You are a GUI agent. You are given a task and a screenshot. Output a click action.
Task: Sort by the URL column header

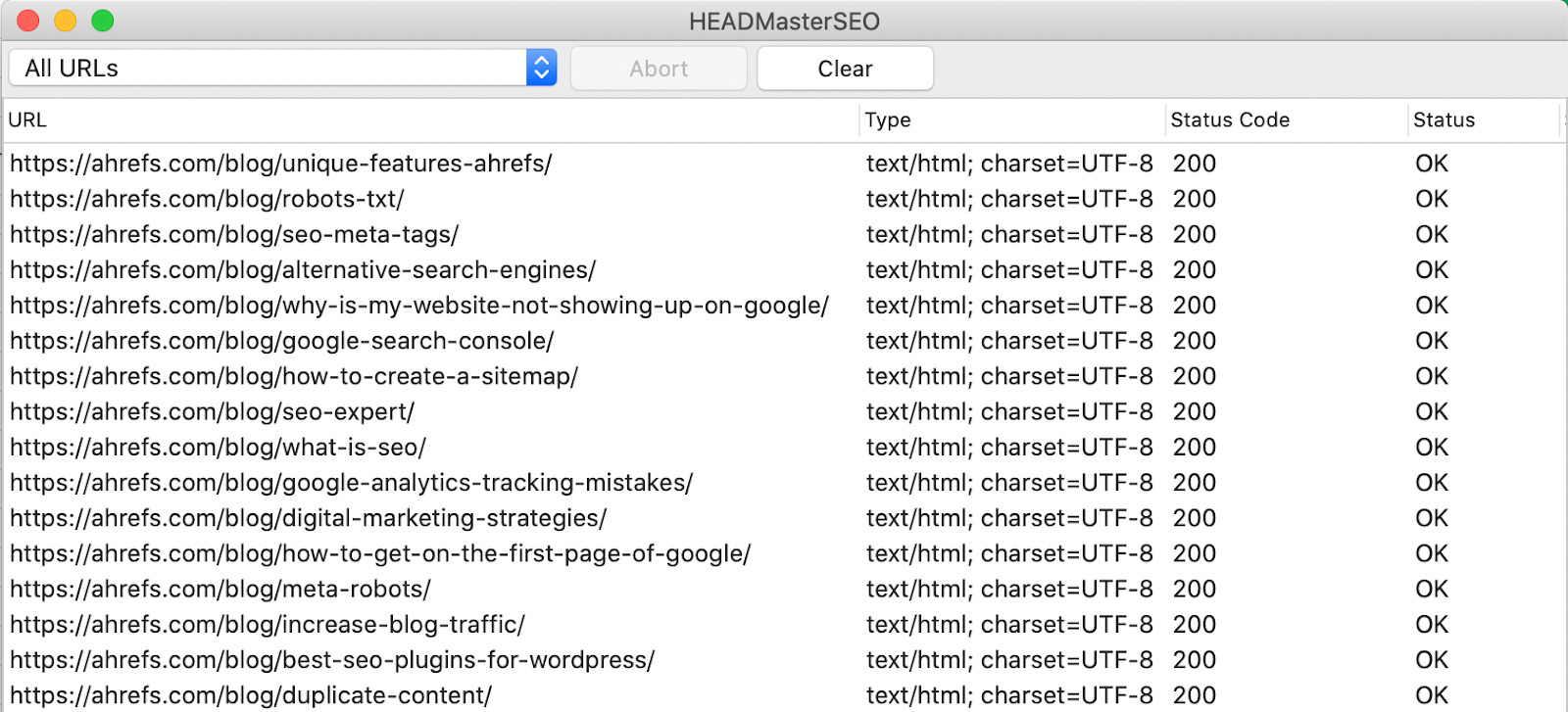27,119
